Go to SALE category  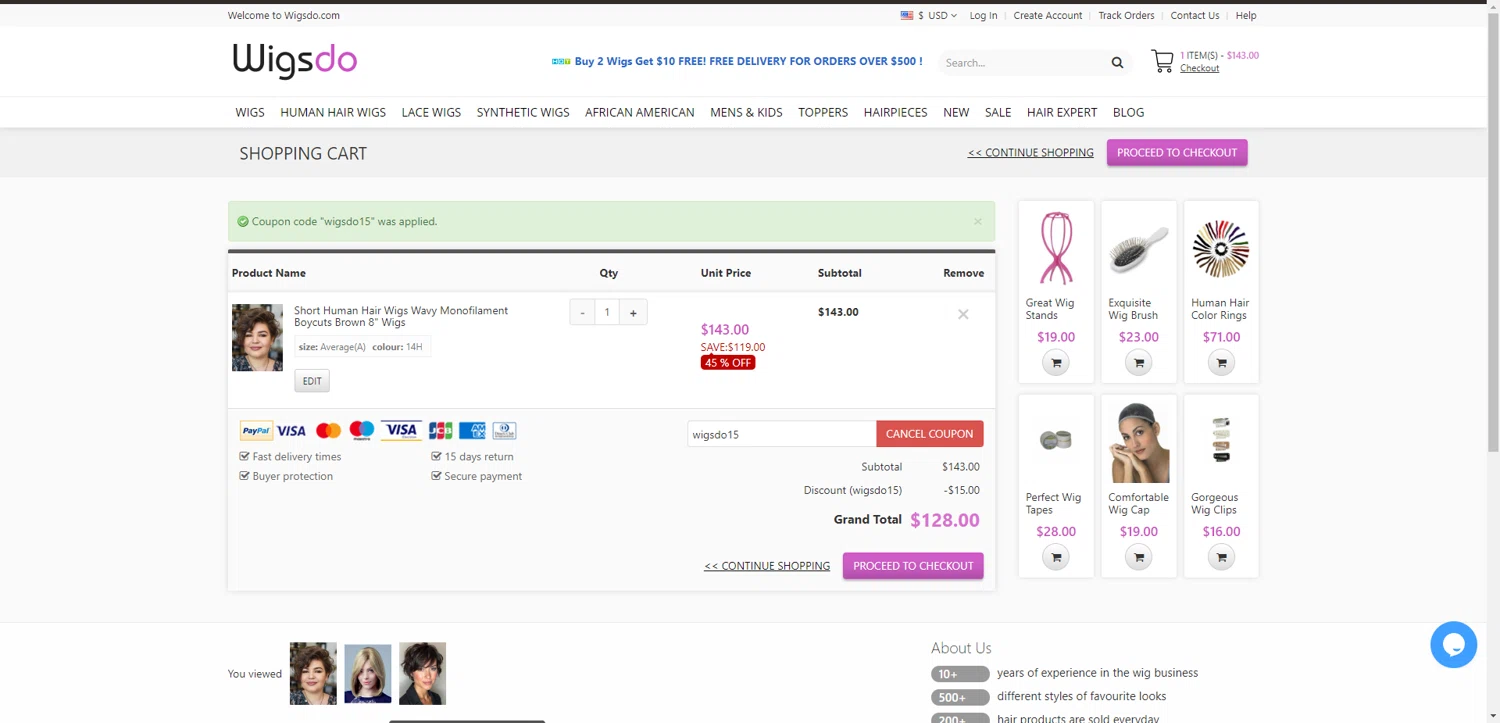coord(998,112)
